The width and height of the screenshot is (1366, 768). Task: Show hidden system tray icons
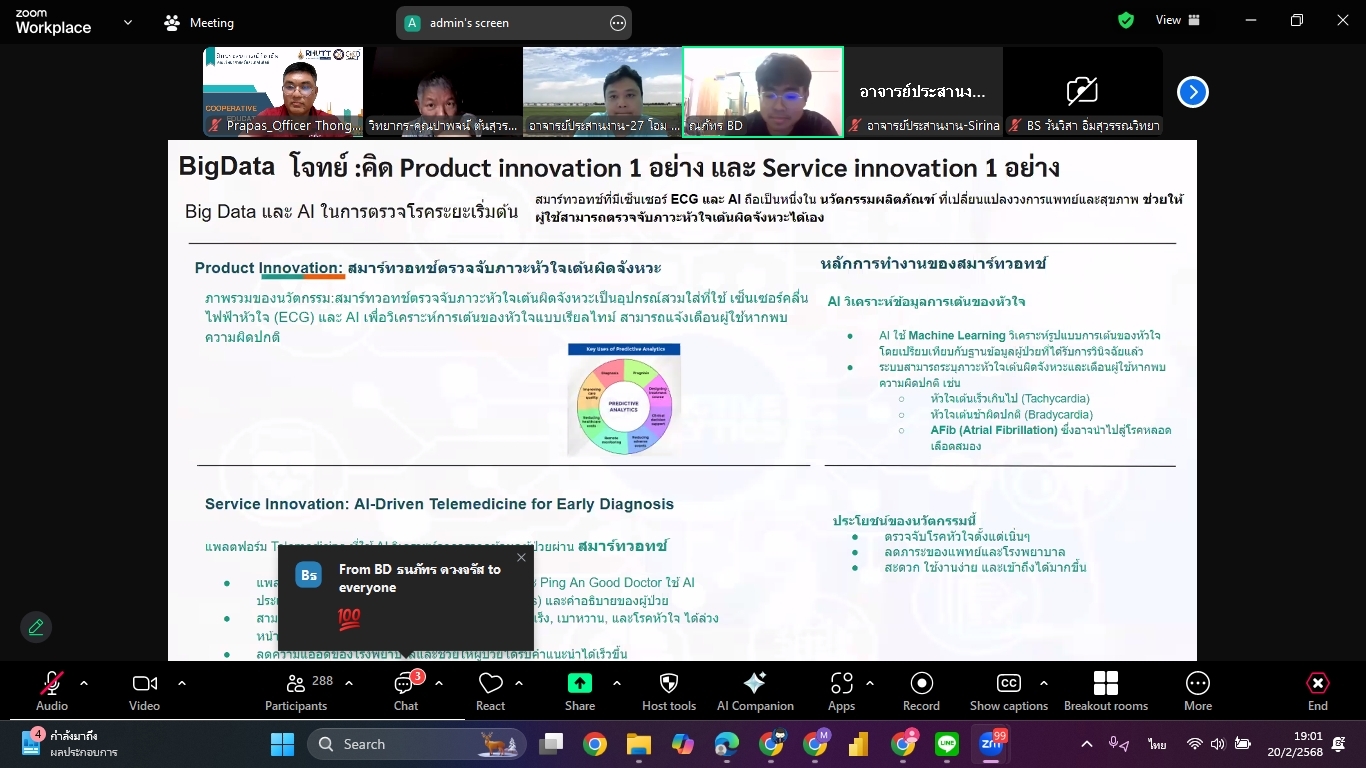point(1087,744)
